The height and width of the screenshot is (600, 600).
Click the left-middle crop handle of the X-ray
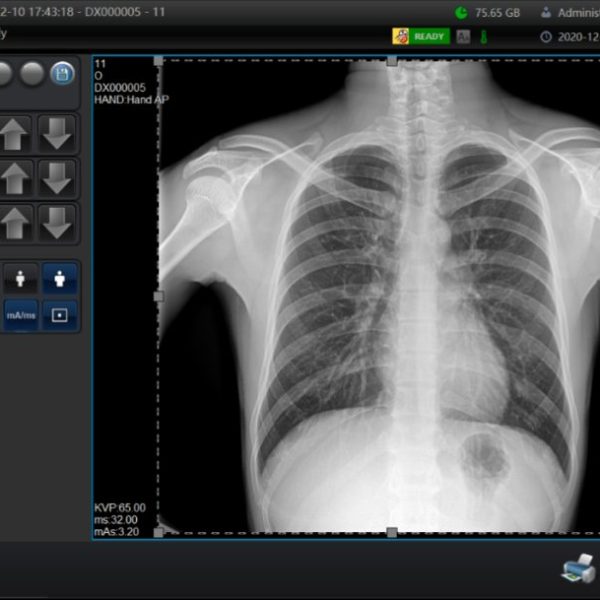(x=159, y=296)
